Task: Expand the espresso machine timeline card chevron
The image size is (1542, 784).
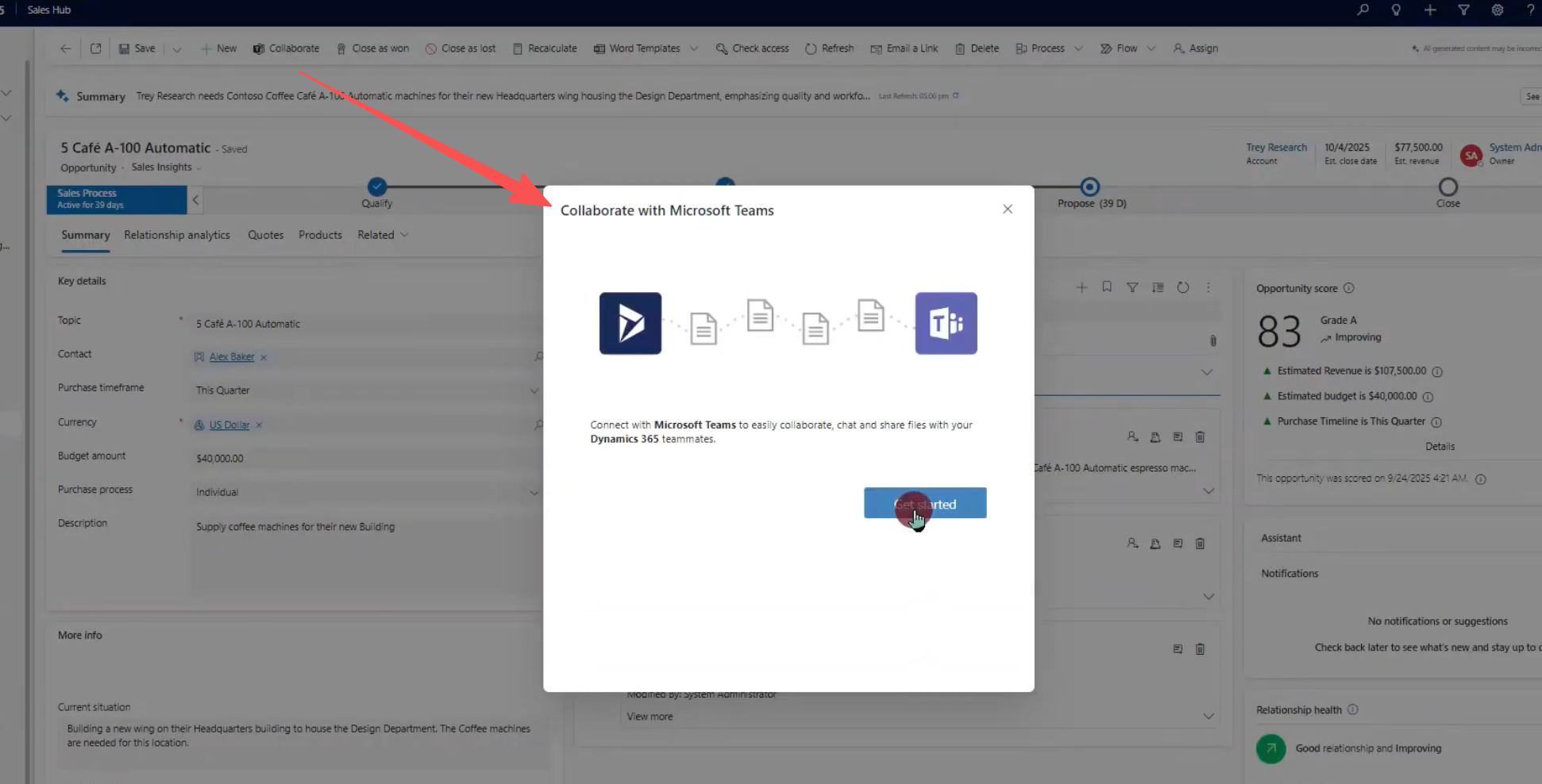Action: point(1209,491)
